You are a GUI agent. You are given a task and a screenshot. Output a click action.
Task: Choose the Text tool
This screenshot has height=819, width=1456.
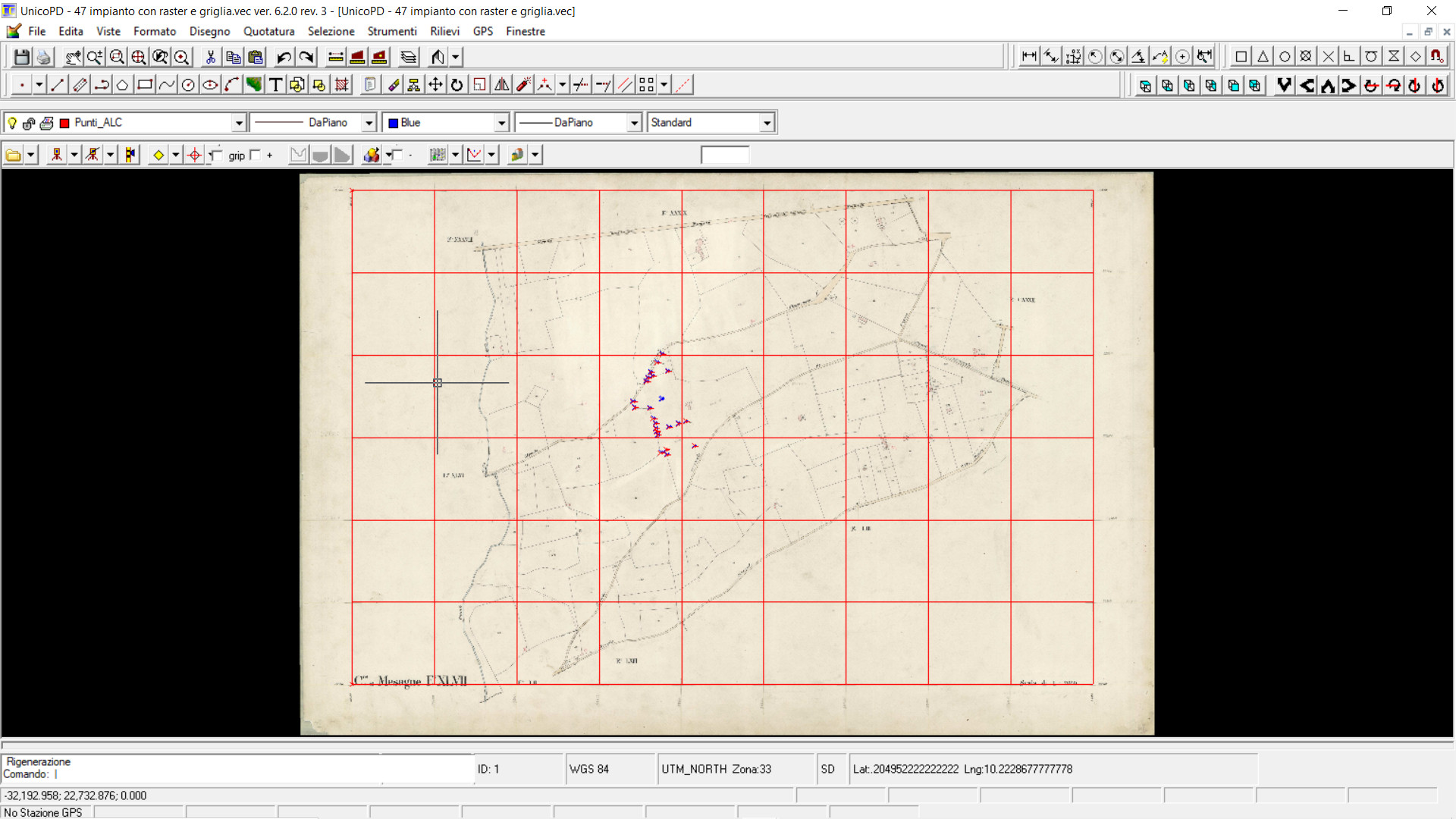275,85
